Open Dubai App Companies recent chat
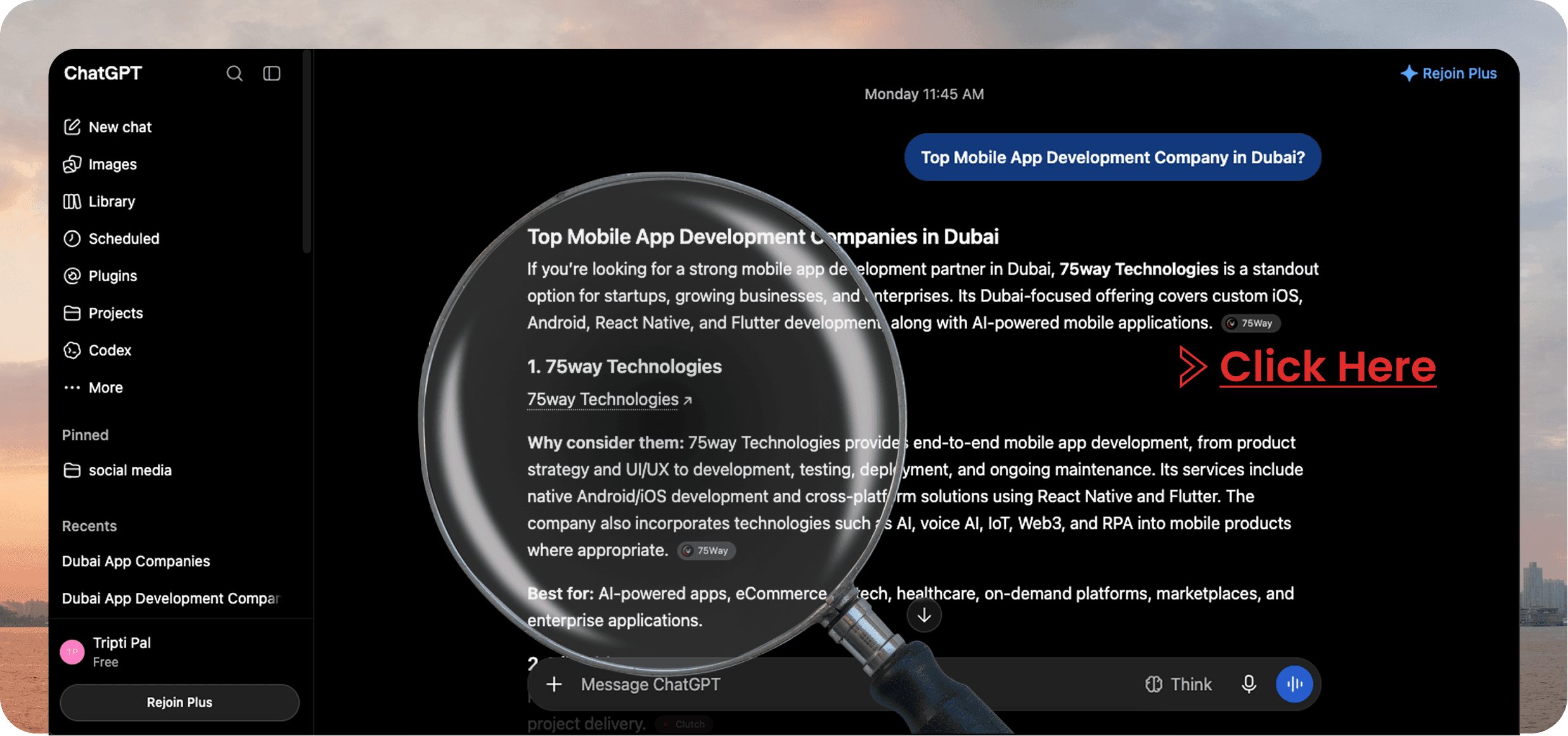This screenshot has width=1568, height=736. pyautogui.click(x=136, y=561)
